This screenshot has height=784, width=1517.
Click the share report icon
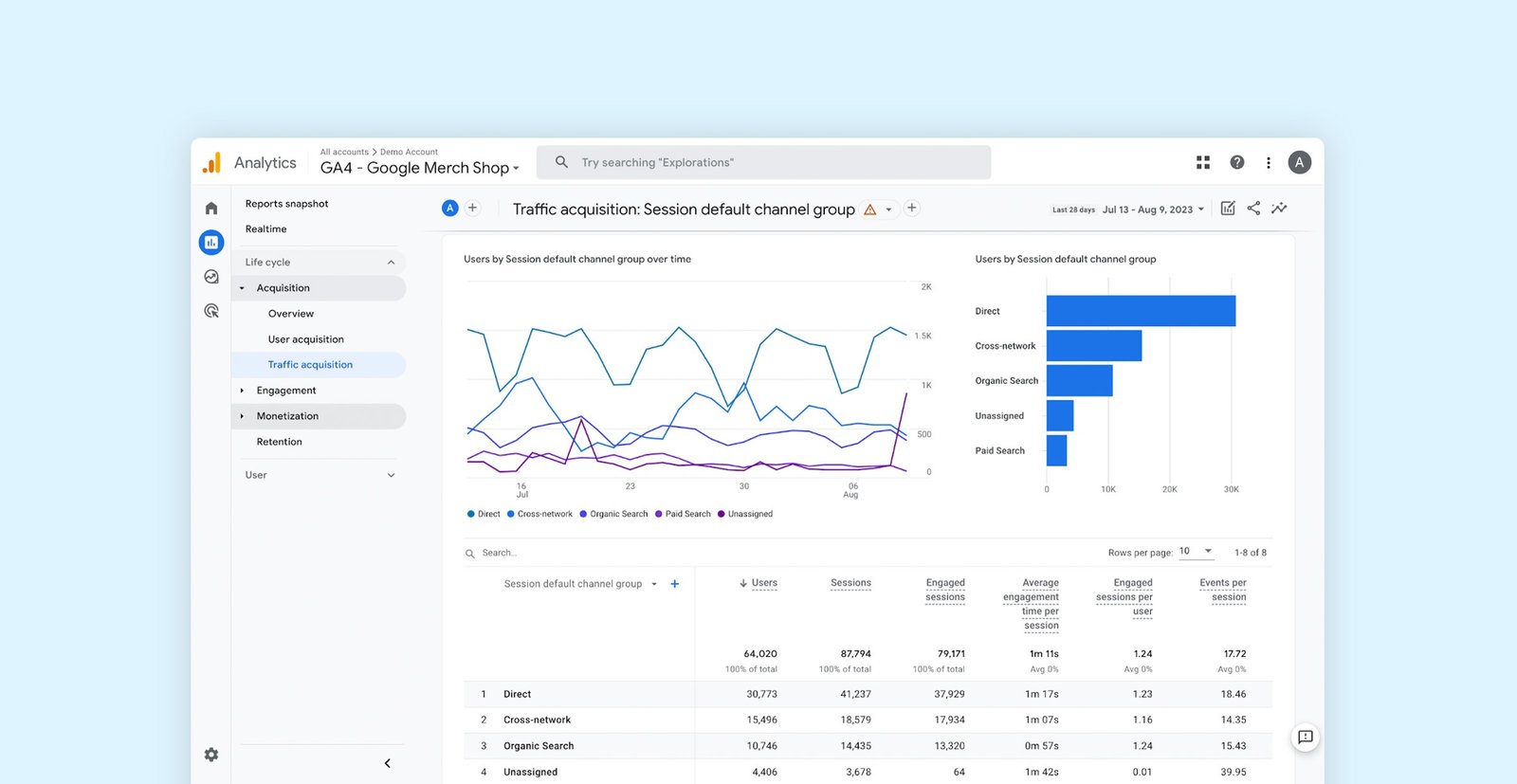1253,209
